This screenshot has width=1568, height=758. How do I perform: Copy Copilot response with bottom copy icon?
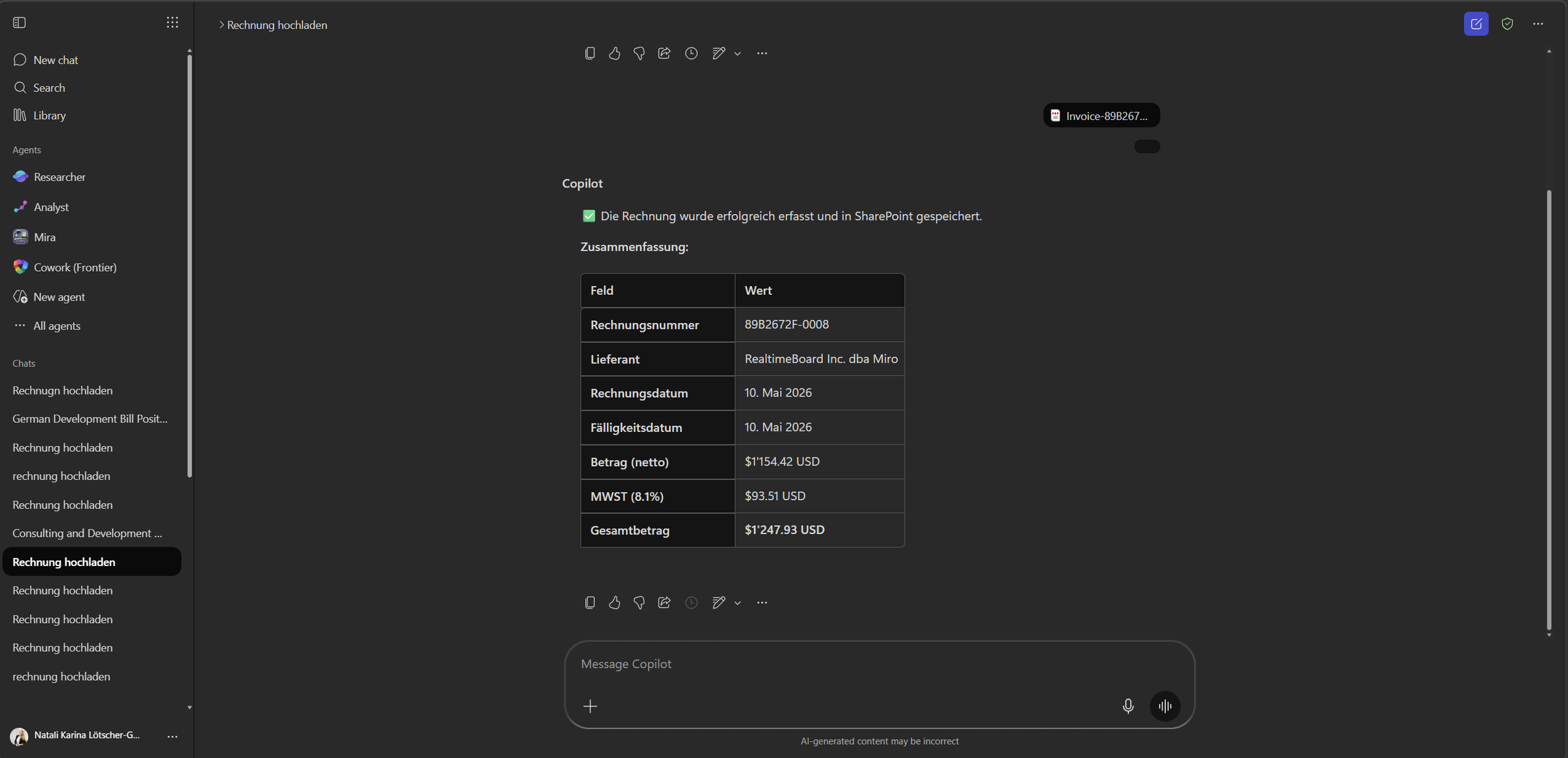(x=590, y=602)
